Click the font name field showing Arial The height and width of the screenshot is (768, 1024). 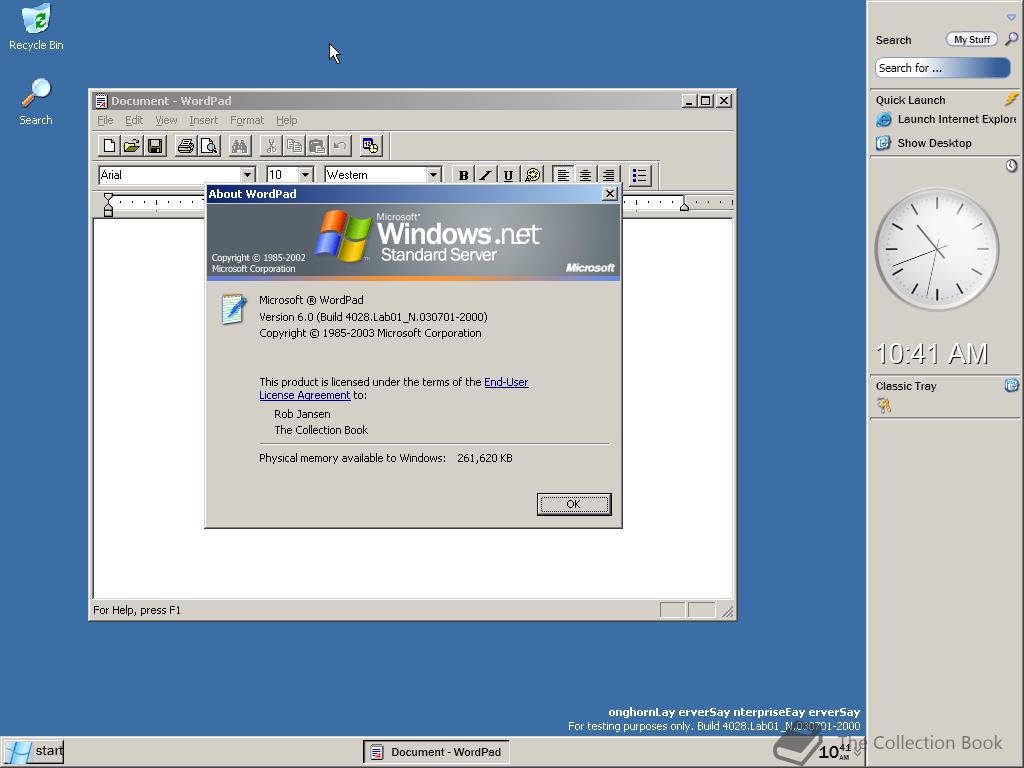click(170, 175)
